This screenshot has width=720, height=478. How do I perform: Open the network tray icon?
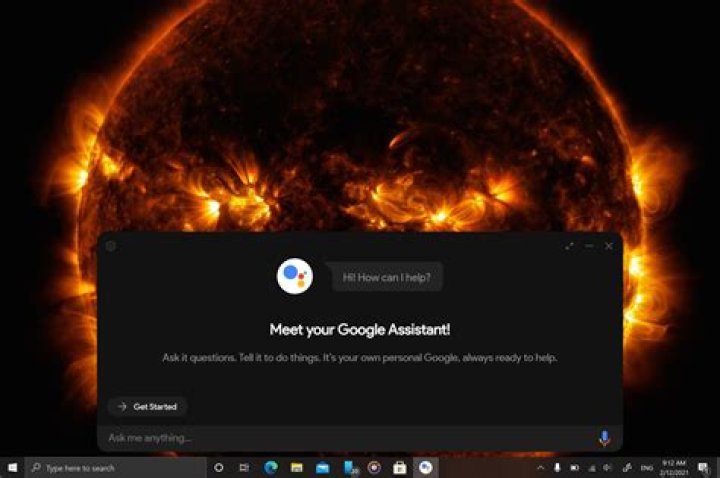592,468
